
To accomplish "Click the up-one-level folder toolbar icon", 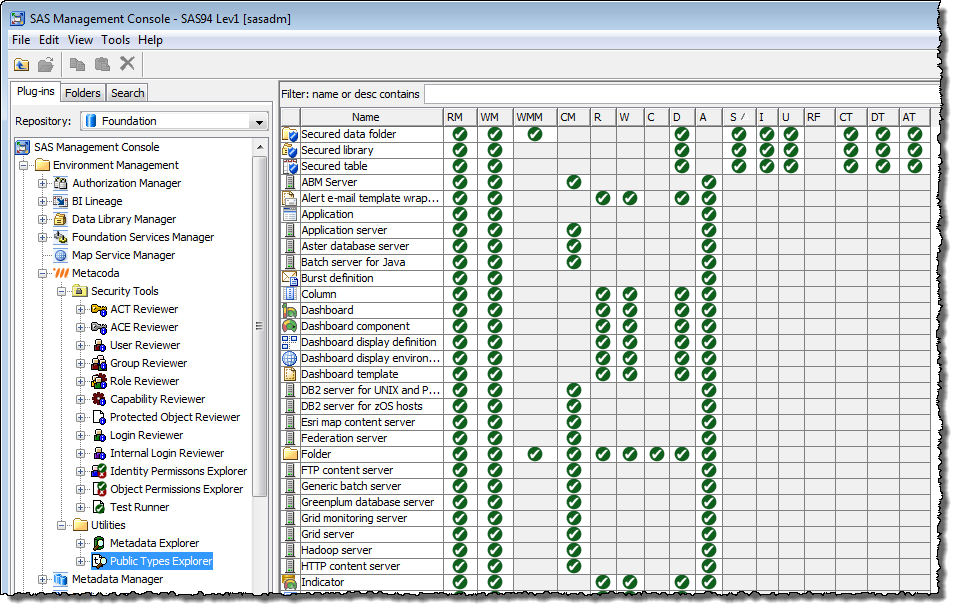I will click(x=22, y=64).
